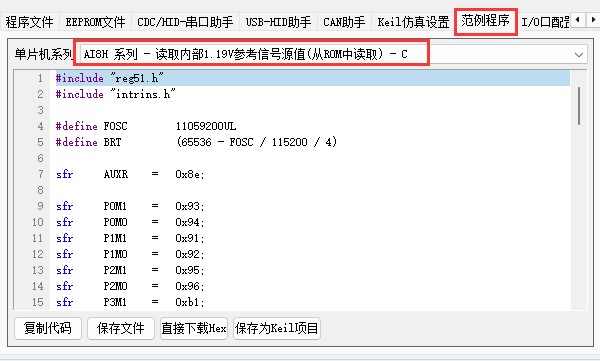Click line number 8 in the gutter

coord(40,190)
